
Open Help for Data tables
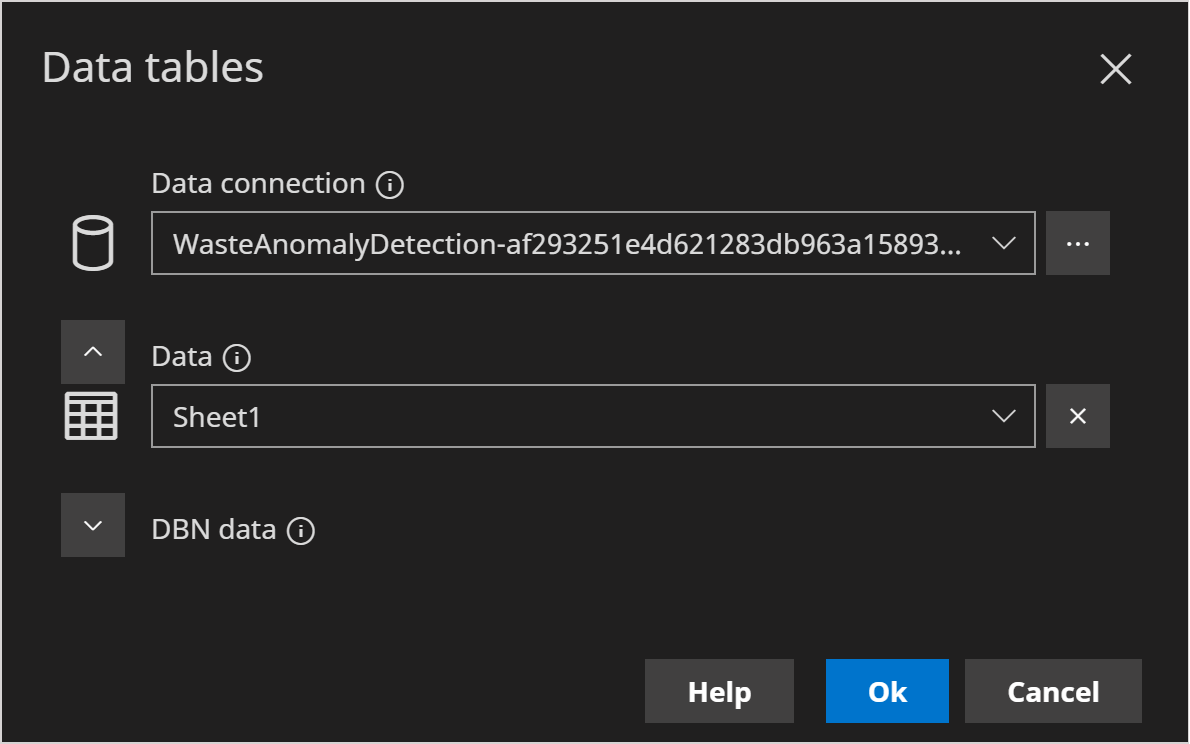click(719, 691)
